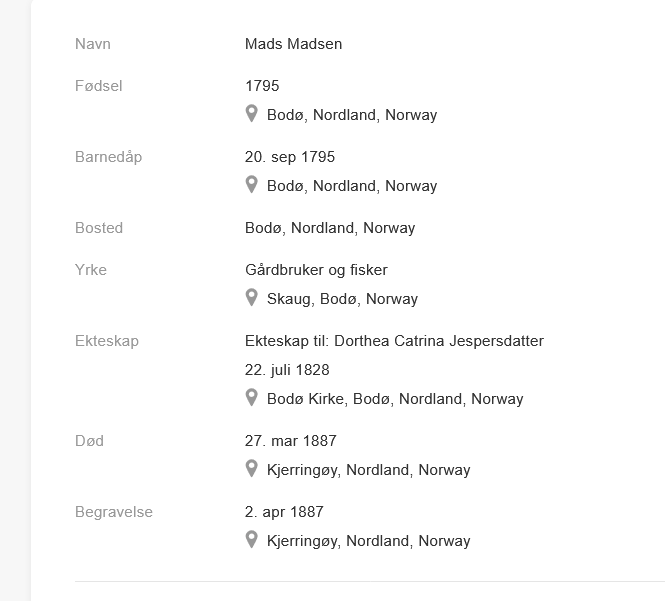Click the map pin next to Skaug, Bodø

[251, 298]
